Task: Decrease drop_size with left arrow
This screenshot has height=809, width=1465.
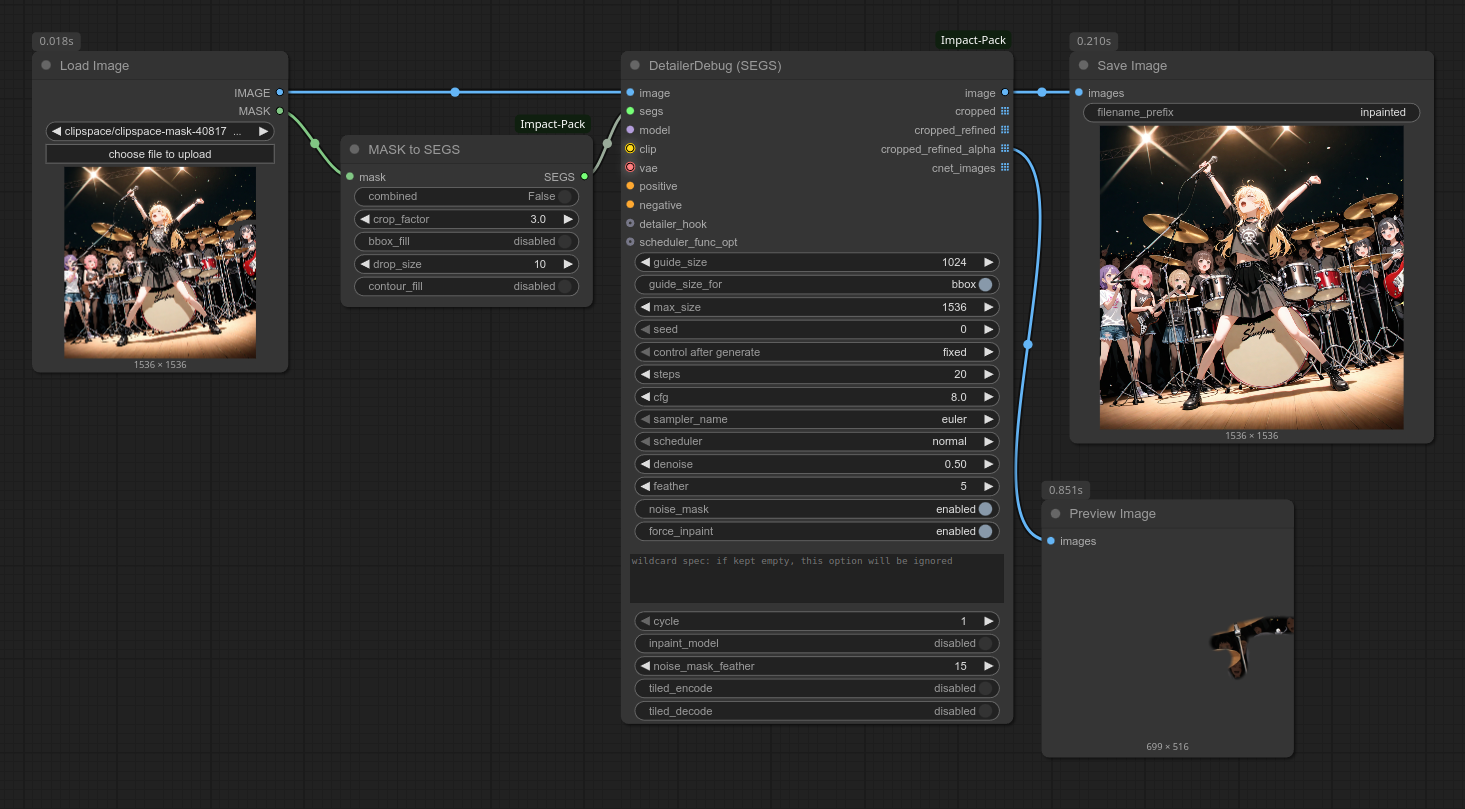Action: pyautogui.click(x=365, y=264)
